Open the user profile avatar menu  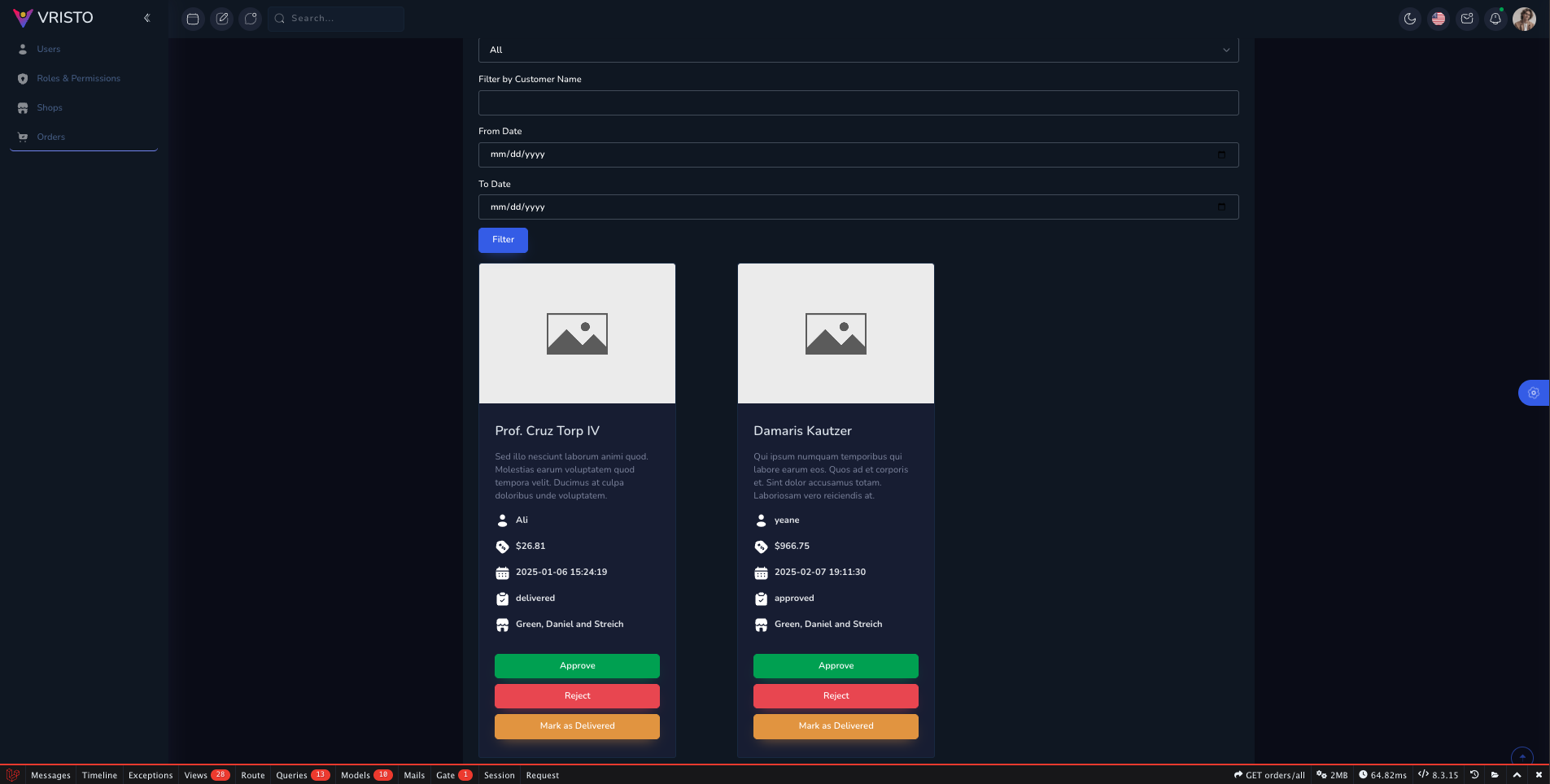click(x=1524, y=19)
